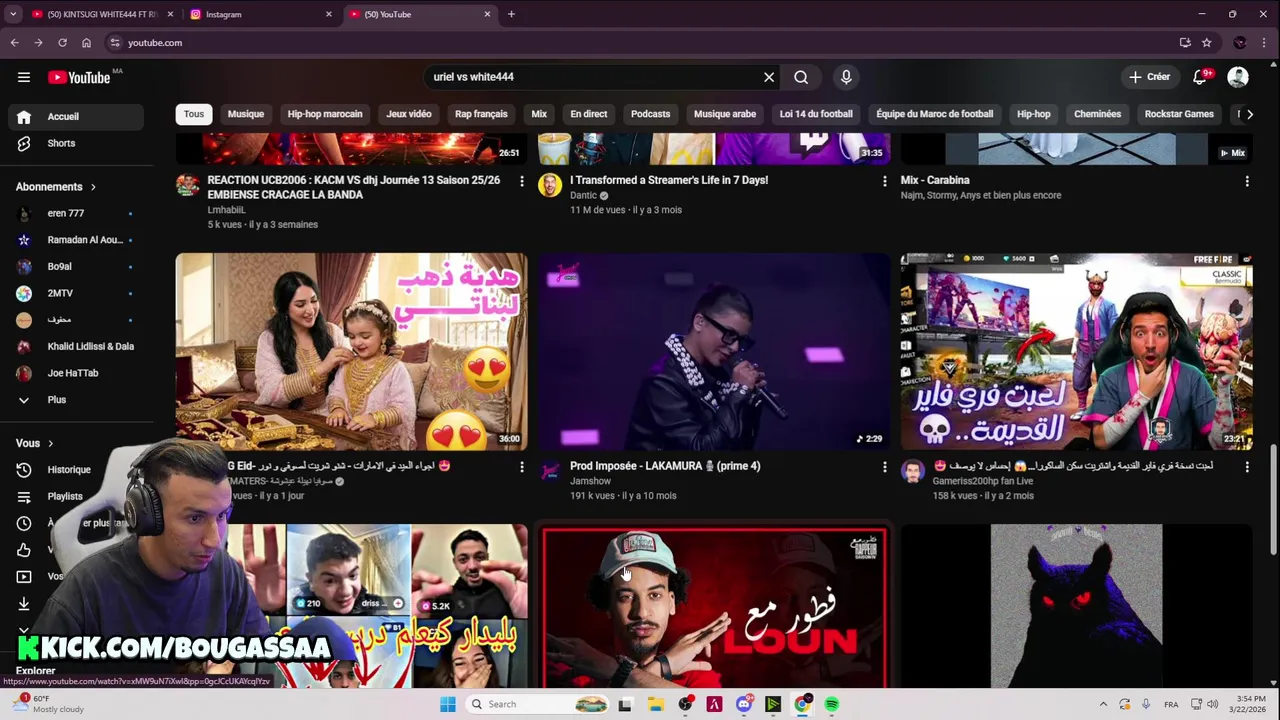This screenshot has height=720, width=1280.
Task: Open the taskbar weather widget
Action: click(50, 703)
